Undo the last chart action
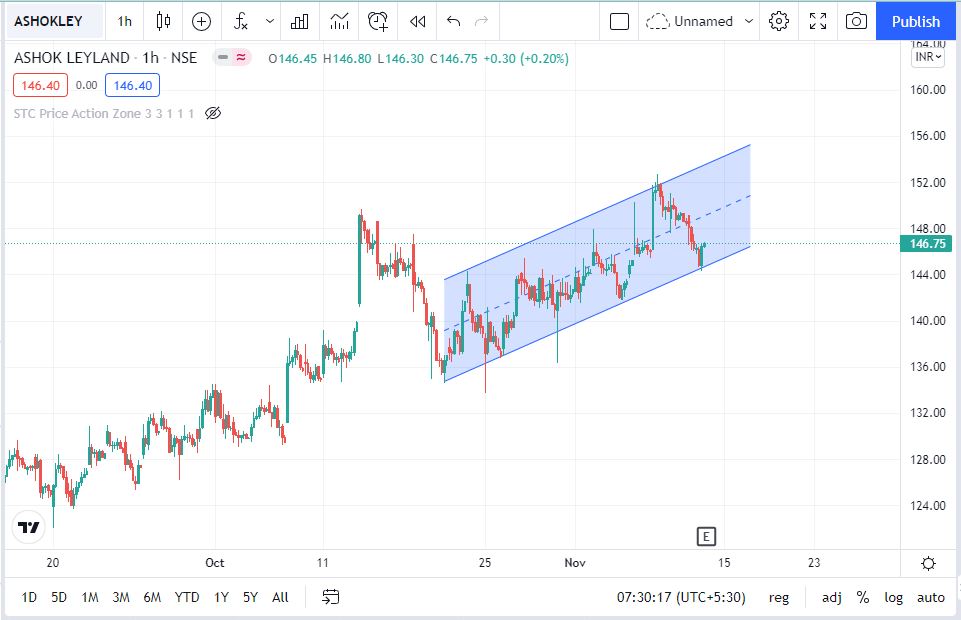Screen dimensions: 961x620 454,21
